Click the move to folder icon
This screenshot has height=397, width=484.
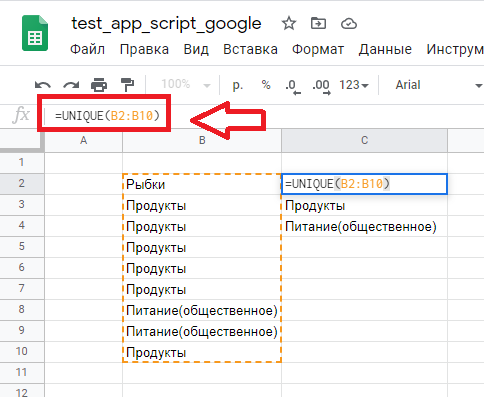tap(318, 23)
